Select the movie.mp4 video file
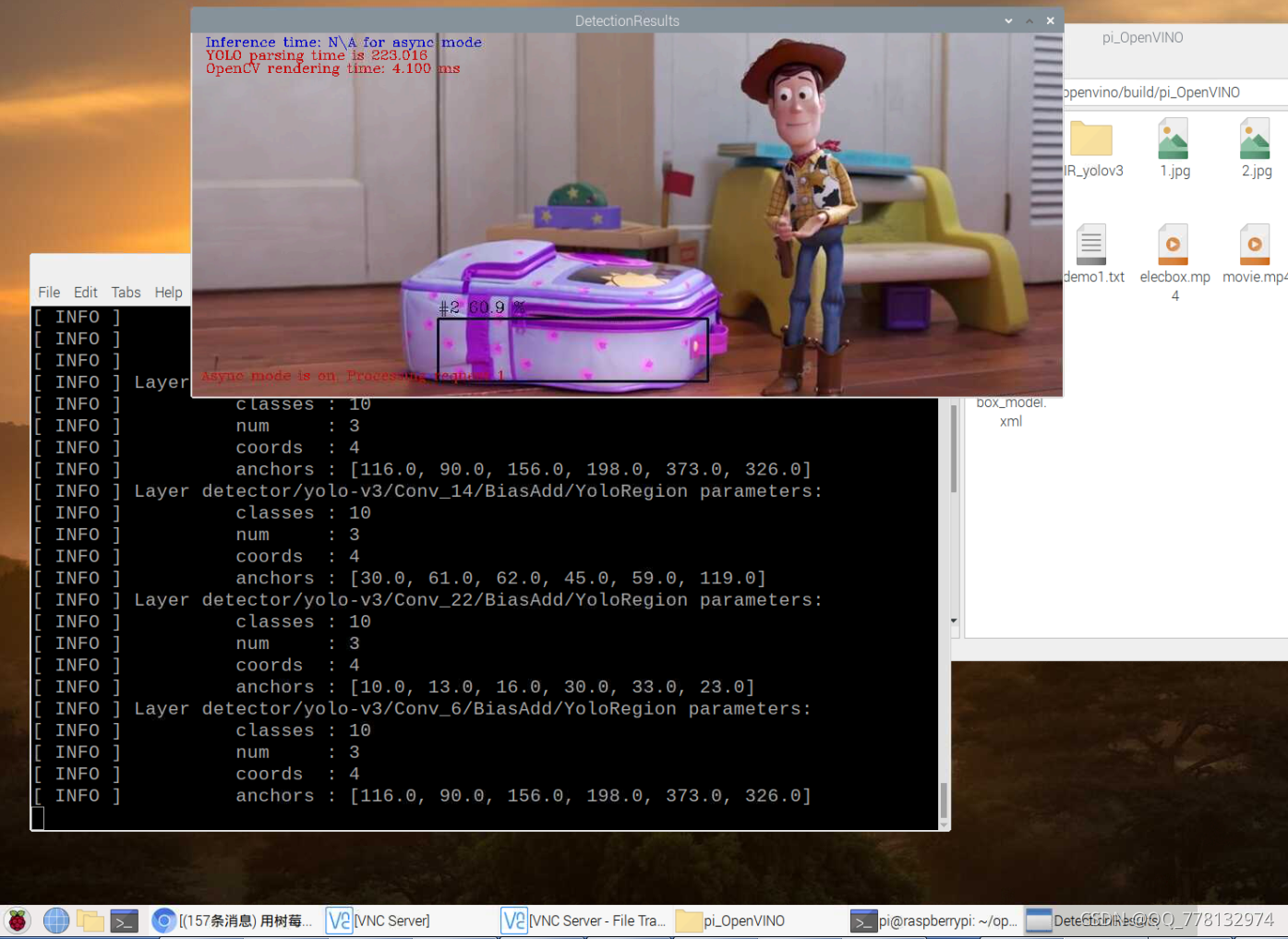The height and width of the screenshot is (939, 1288). pyautogui.click(x=1254, y=254)
